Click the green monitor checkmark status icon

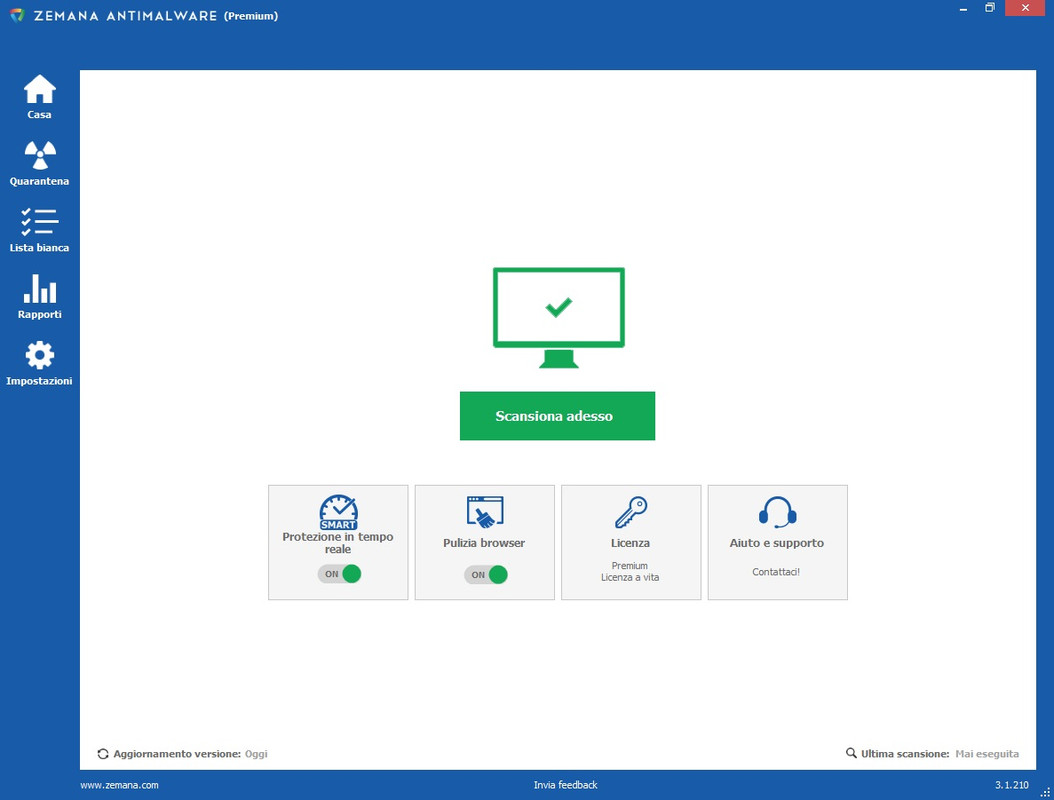pos(559,317)
